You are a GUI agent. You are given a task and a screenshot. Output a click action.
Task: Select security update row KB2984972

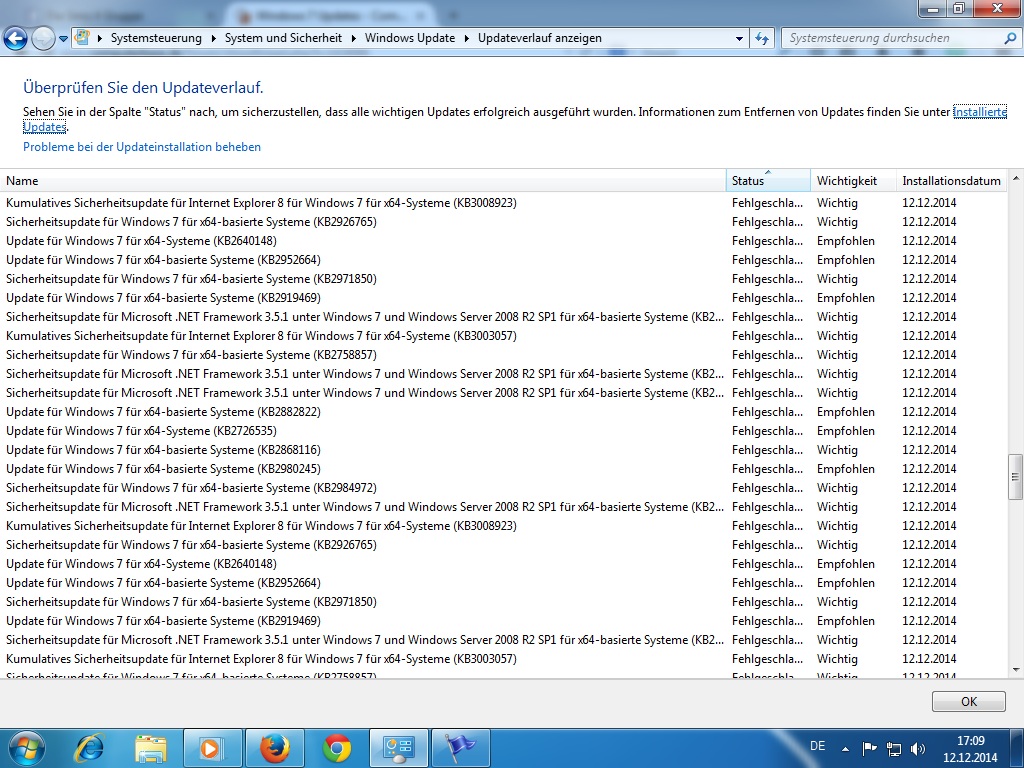[x=504, y=488]
